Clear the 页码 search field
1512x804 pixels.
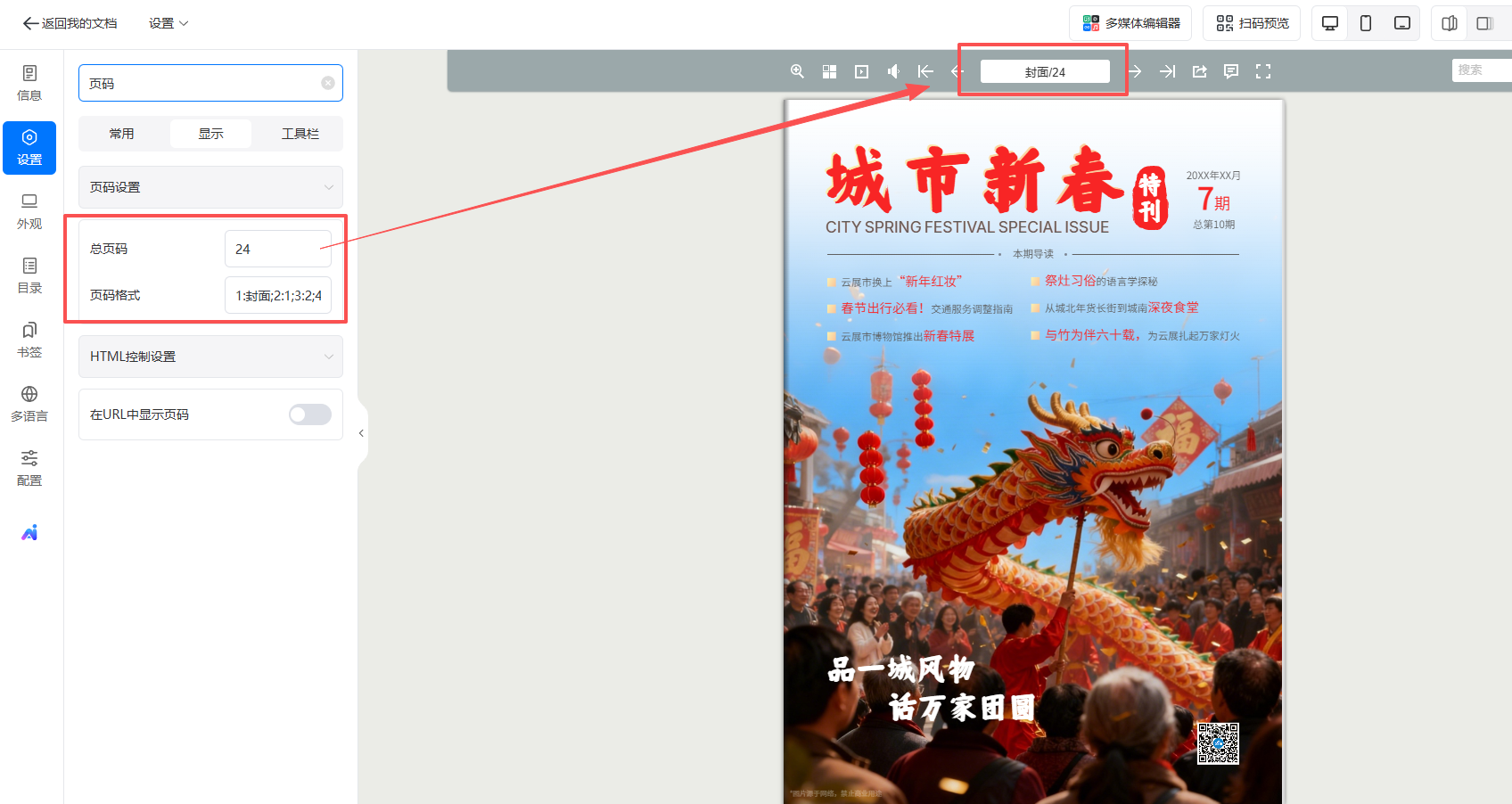328,83
